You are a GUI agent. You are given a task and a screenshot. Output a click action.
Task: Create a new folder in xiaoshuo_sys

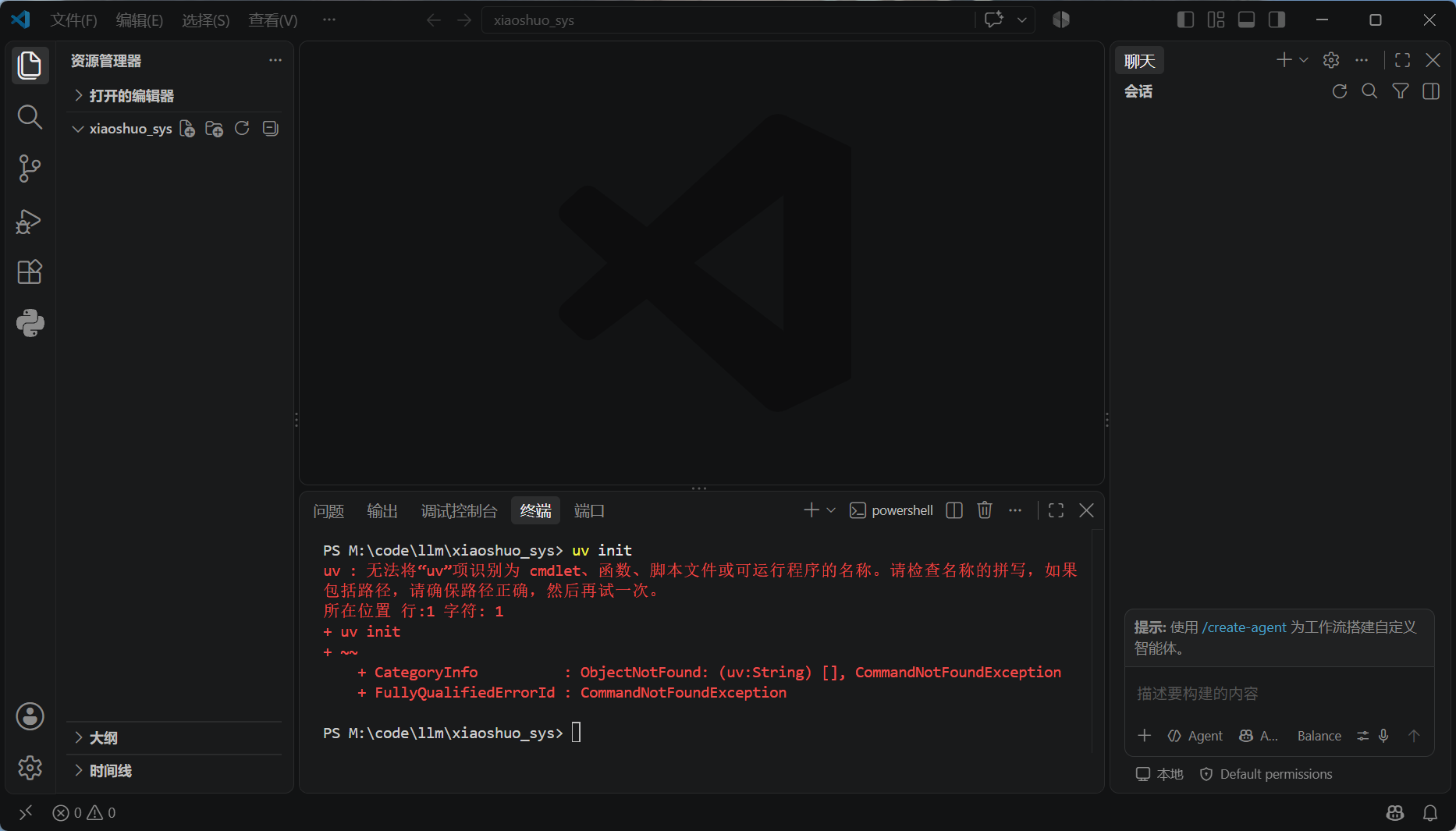pyautogui.click(x=214, y=129)
